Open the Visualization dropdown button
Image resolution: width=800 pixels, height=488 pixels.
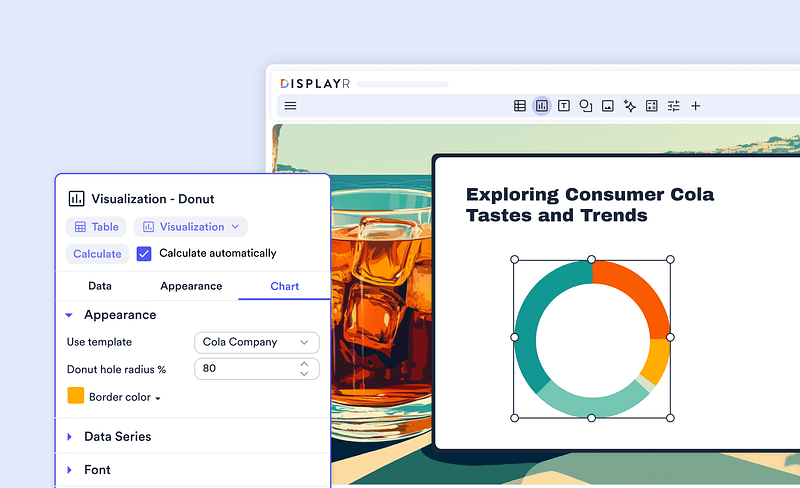point(191,227)
